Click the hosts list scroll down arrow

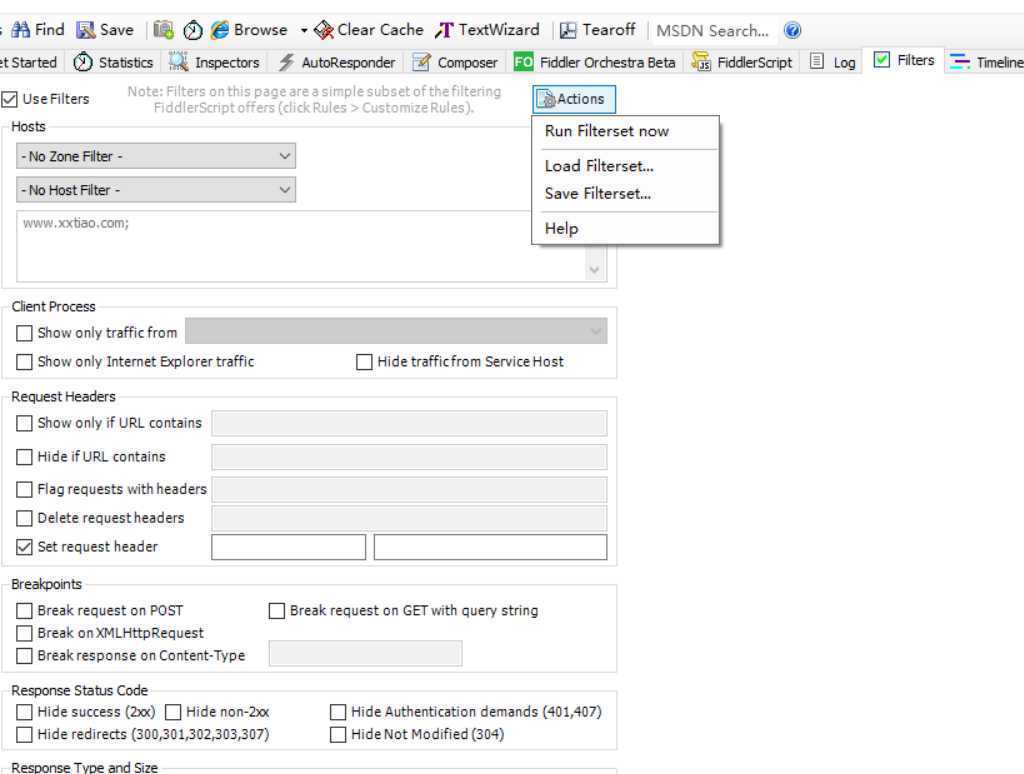(x=594, y=270)
